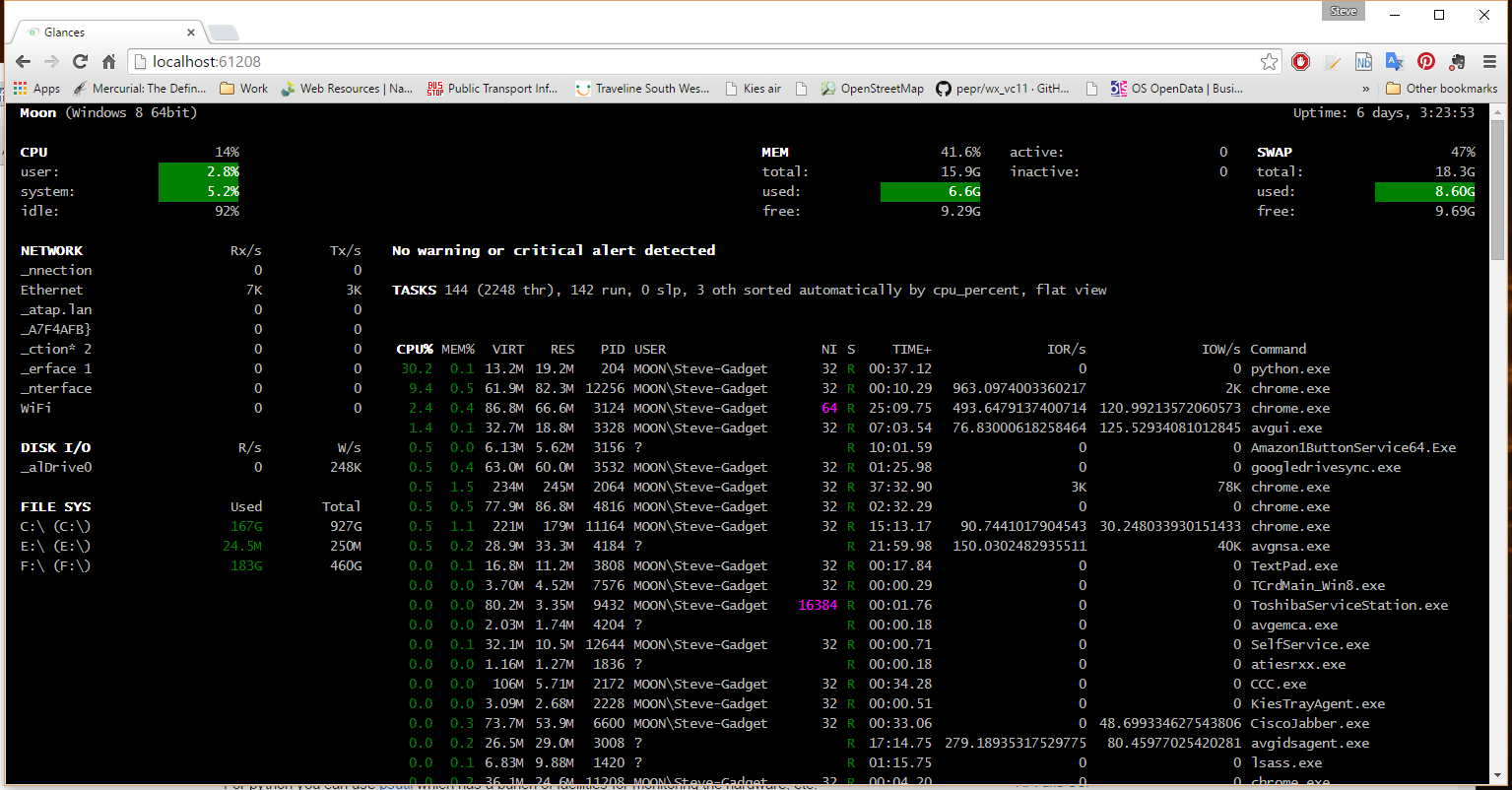Screen dimensions: 1512x790
Task: Click the page vertical scrollbar
Action: [1498, 443]
